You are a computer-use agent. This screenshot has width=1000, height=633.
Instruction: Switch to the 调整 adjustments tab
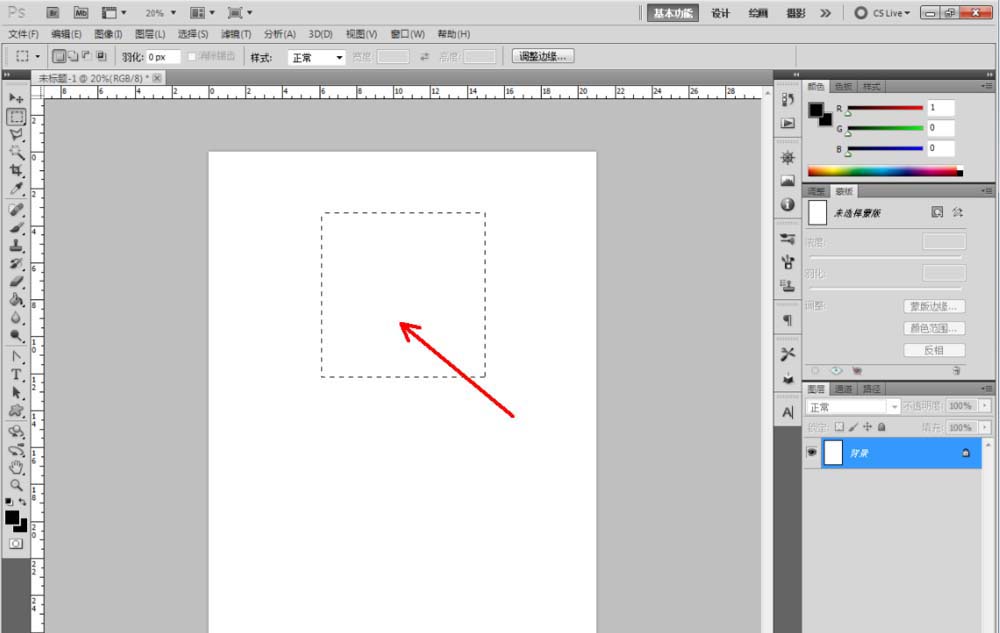click(x=816, y=191)
